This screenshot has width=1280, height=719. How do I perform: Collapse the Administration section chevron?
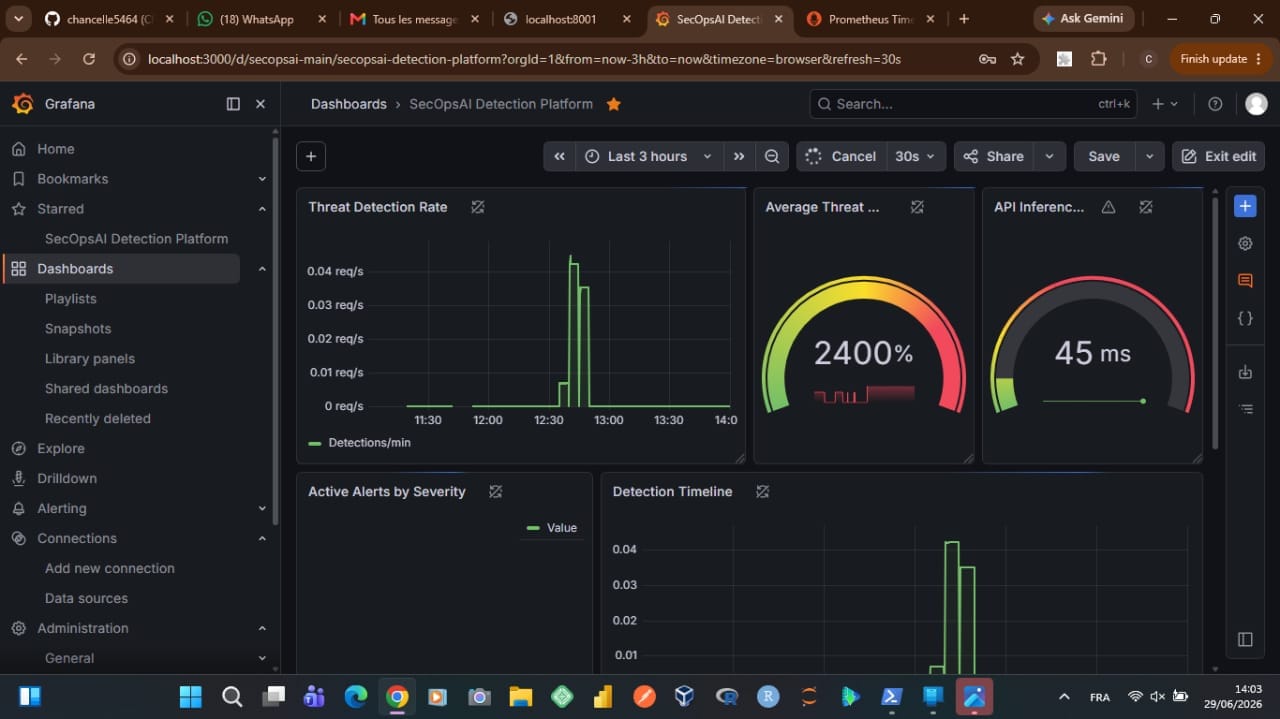[262, 629]
